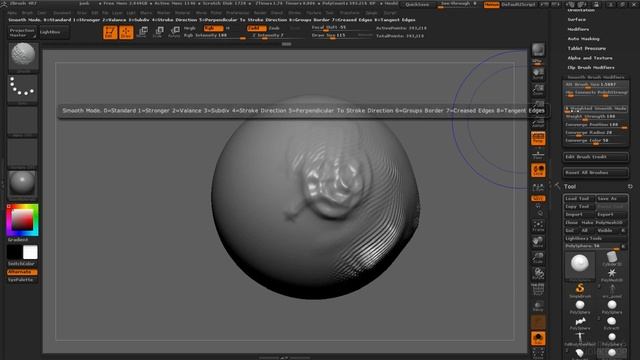Click the right shelf Move view icon
The width and height of the screenshot is (640, 360).
point(538,242)
